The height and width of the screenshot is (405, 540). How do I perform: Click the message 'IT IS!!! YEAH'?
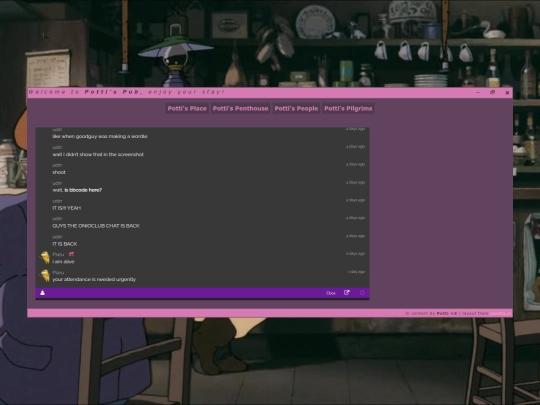click(x=66, y=208)
